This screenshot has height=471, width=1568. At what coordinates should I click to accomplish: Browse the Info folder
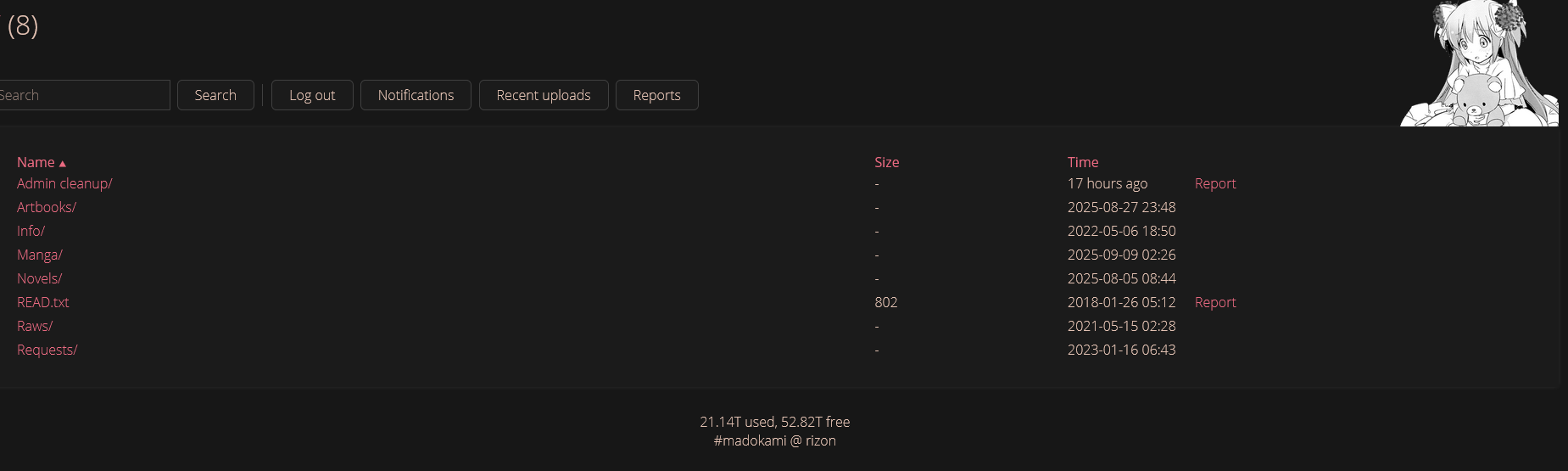[31, 231]
